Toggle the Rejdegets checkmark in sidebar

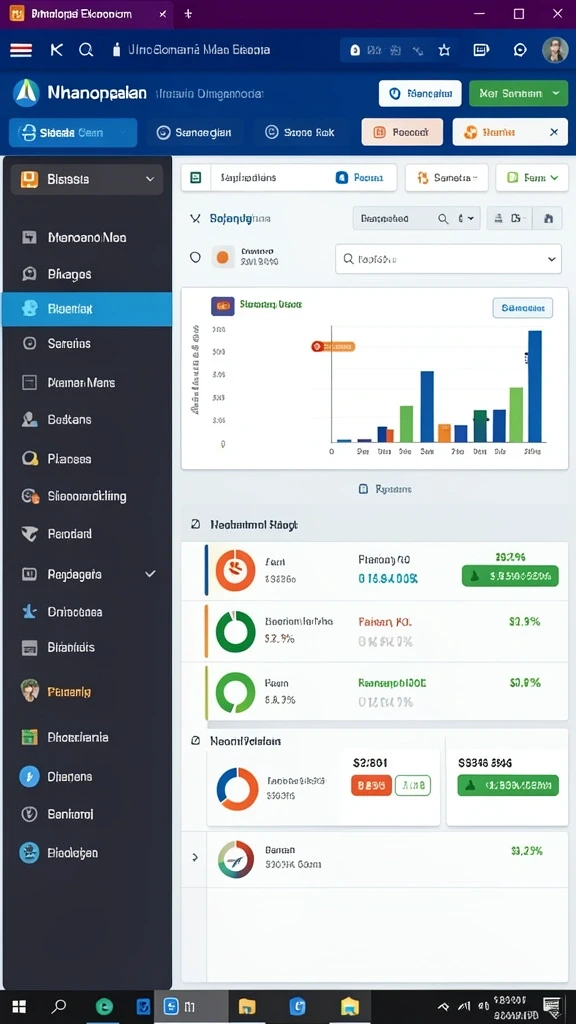pos(150,574)
